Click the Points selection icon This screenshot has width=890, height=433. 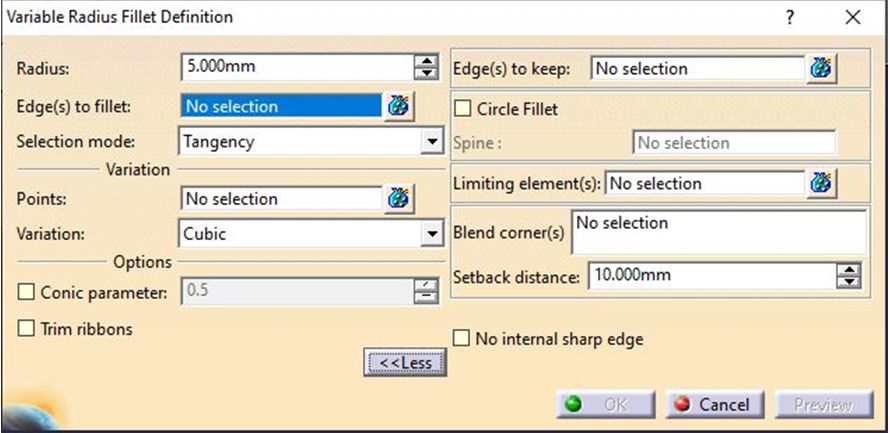(399, 198)
